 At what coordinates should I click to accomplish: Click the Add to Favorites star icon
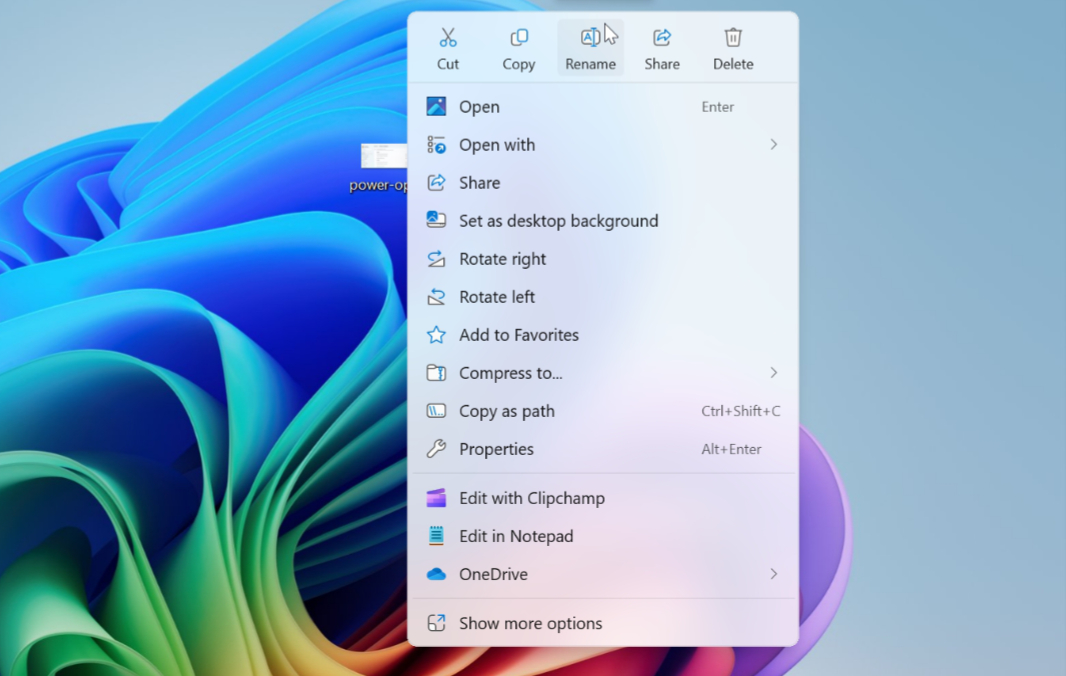pos(436,335)
